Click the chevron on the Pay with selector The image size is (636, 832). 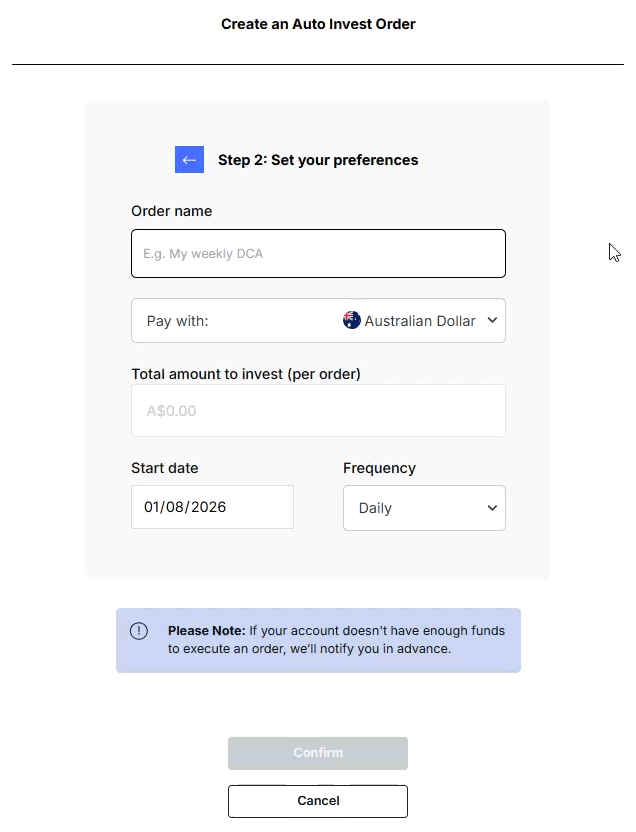pos(491,320)
